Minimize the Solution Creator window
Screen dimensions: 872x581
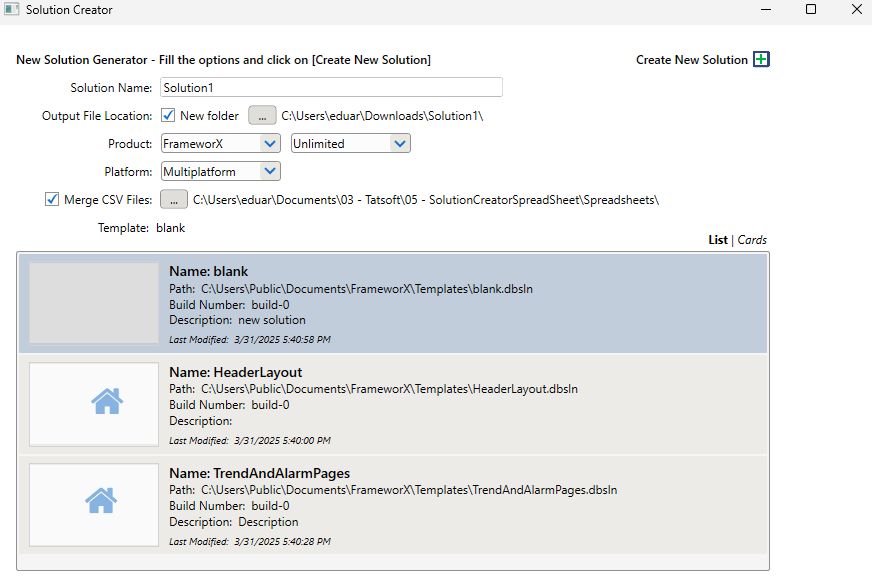point(764,10)
